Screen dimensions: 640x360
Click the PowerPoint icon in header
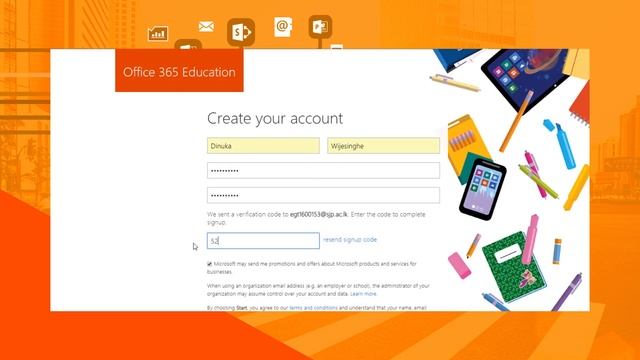click(x=320, y=27)
